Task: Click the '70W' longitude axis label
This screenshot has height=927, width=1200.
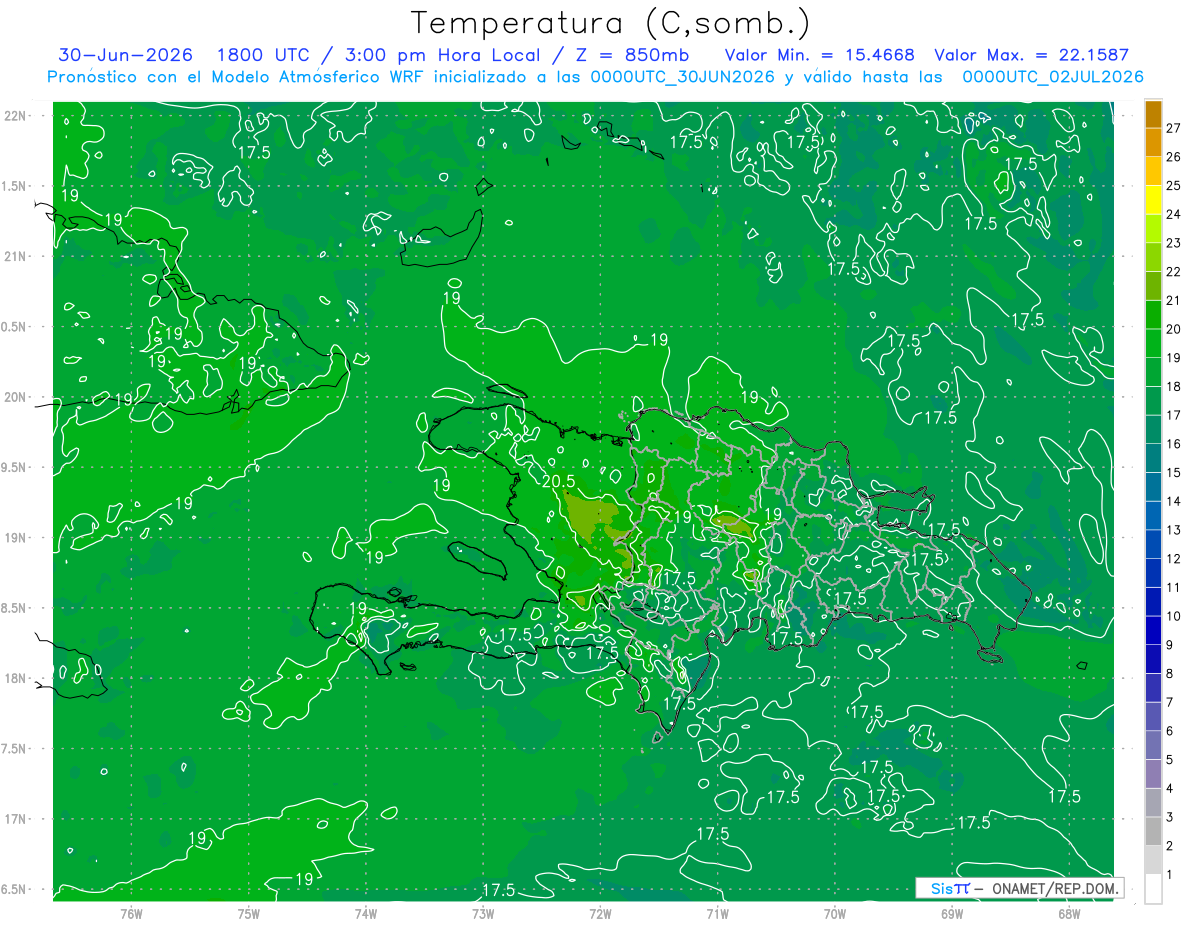Action: click(835, 914)
